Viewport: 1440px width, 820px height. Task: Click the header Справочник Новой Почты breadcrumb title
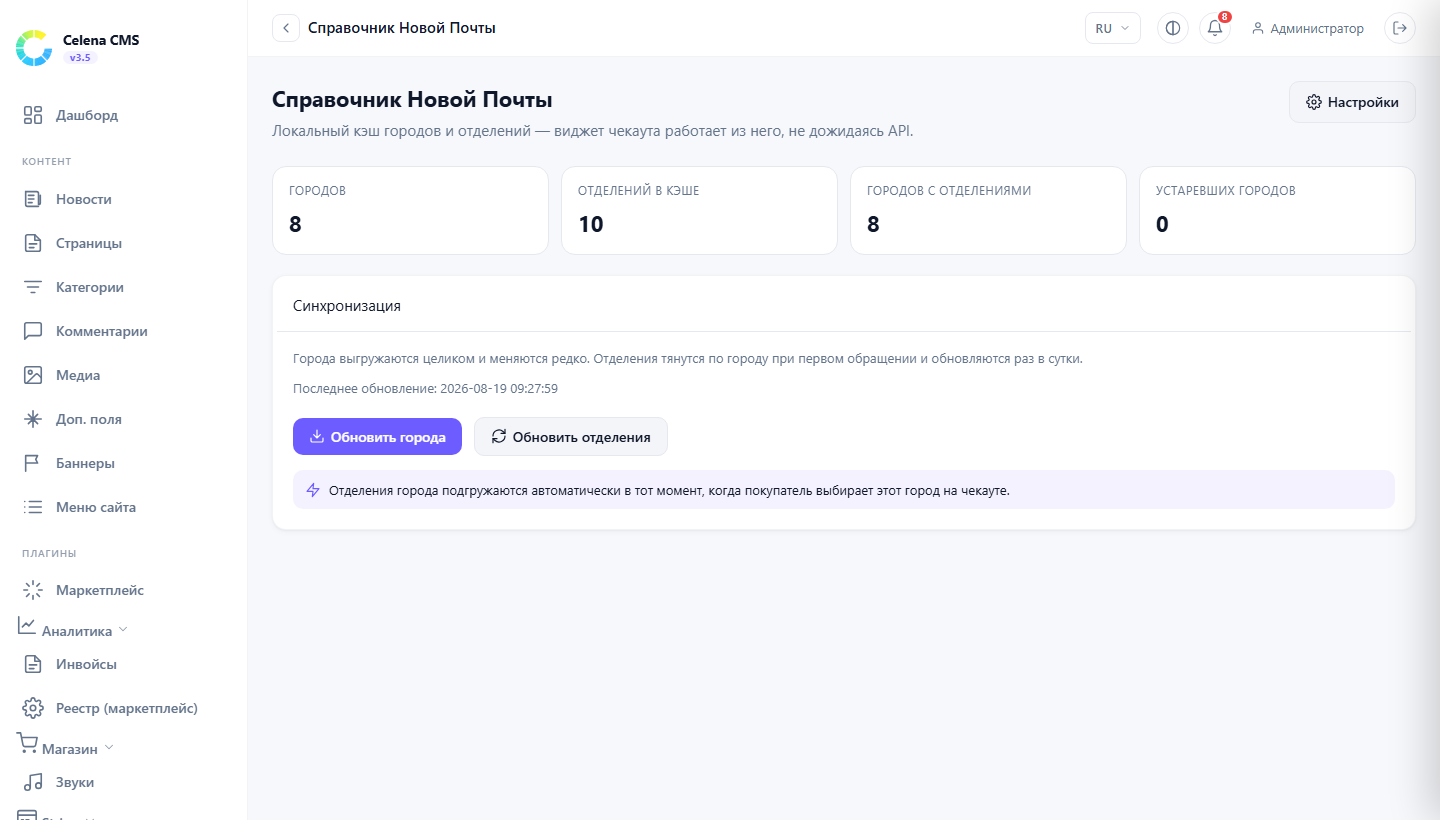[402, 28]
